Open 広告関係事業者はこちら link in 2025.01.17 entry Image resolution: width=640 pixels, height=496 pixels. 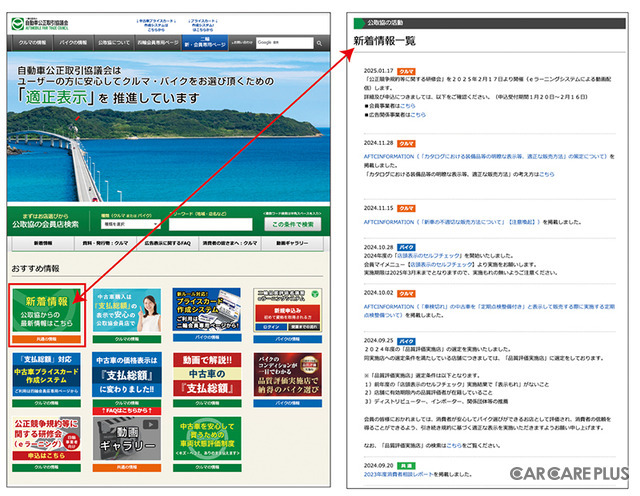(x=418, y=115)
